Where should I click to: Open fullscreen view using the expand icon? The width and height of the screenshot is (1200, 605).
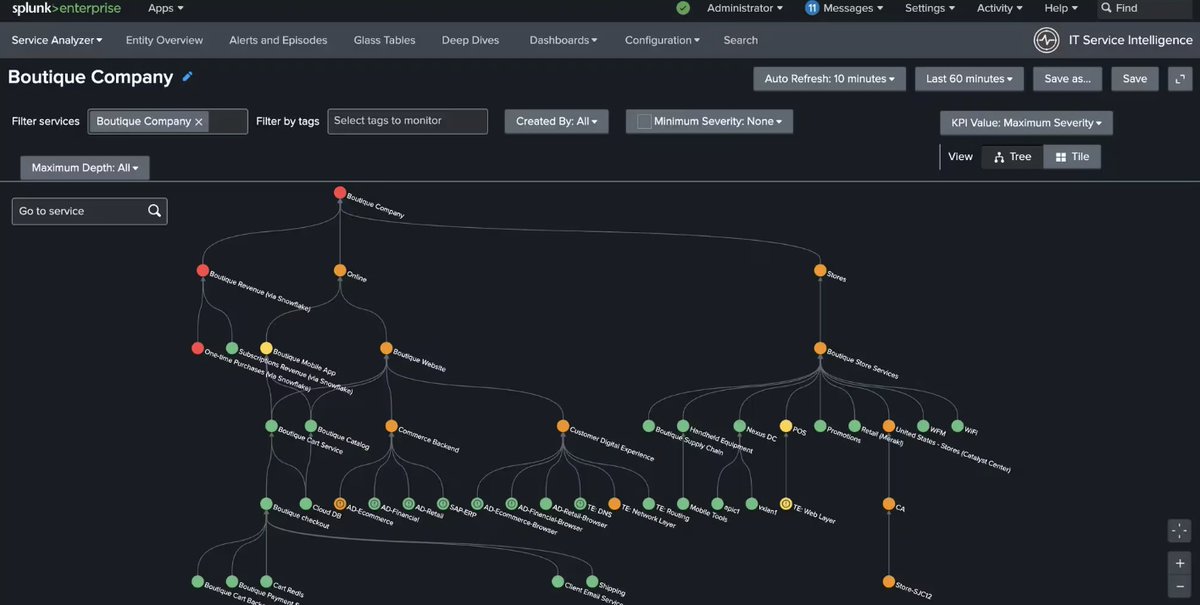[1179, 78]
